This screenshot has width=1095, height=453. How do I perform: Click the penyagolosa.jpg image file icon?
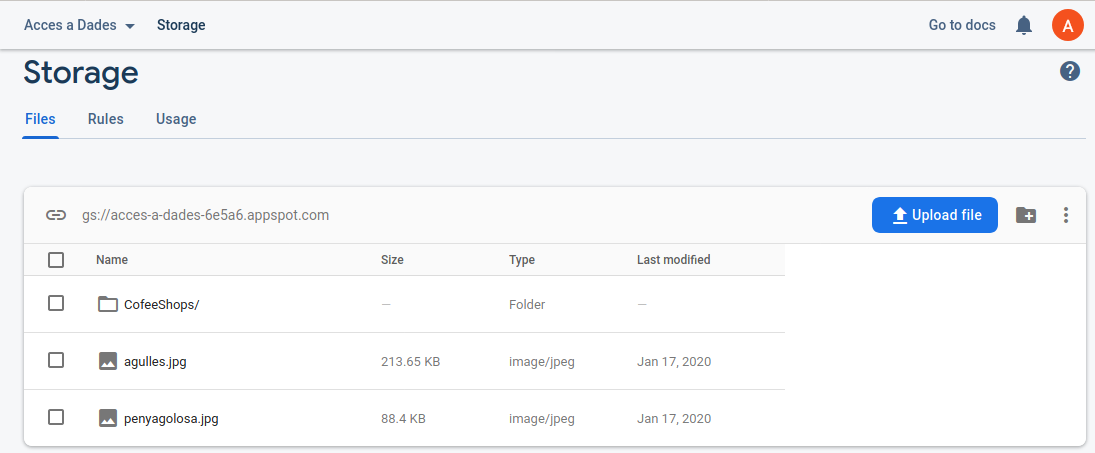click(108, 418)
